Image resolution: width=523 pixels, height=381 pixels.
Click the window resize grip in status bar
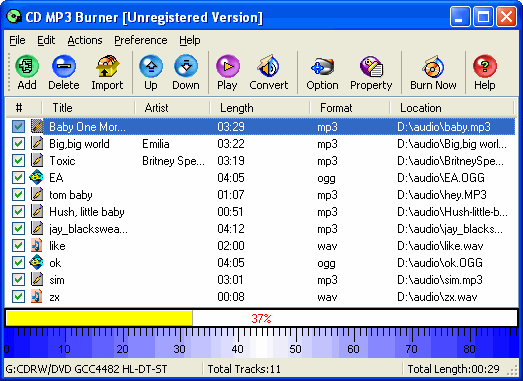click(x=512, y=371)
